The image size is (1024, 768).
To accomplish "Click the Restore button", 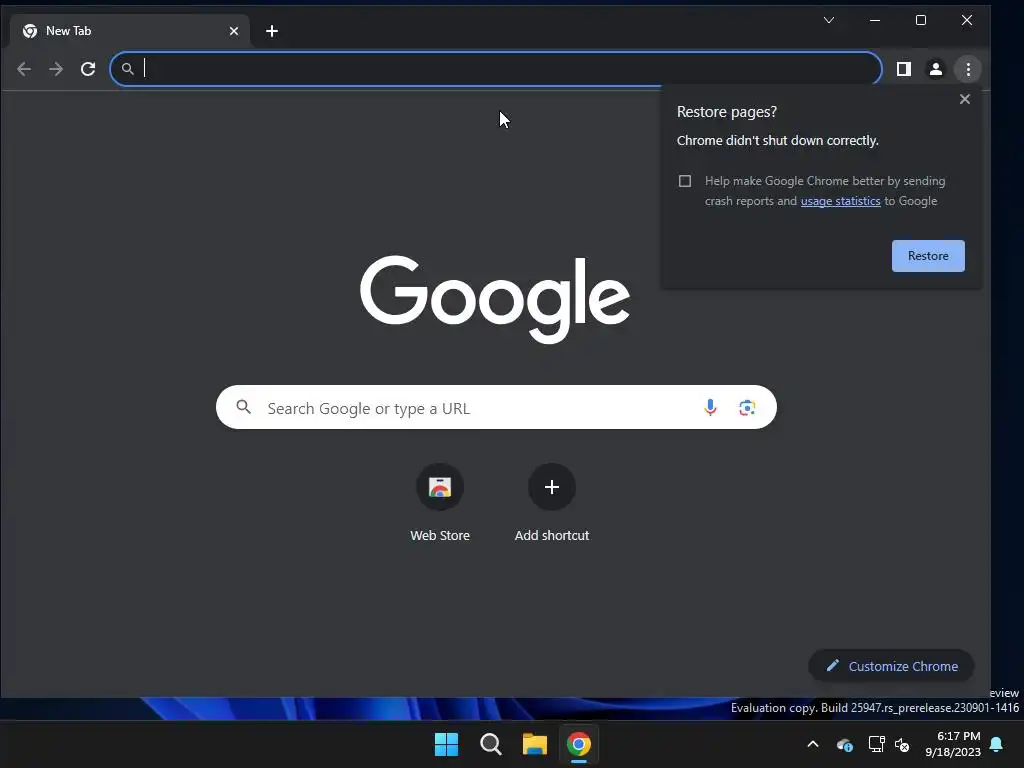I will (x=928, y=256).
